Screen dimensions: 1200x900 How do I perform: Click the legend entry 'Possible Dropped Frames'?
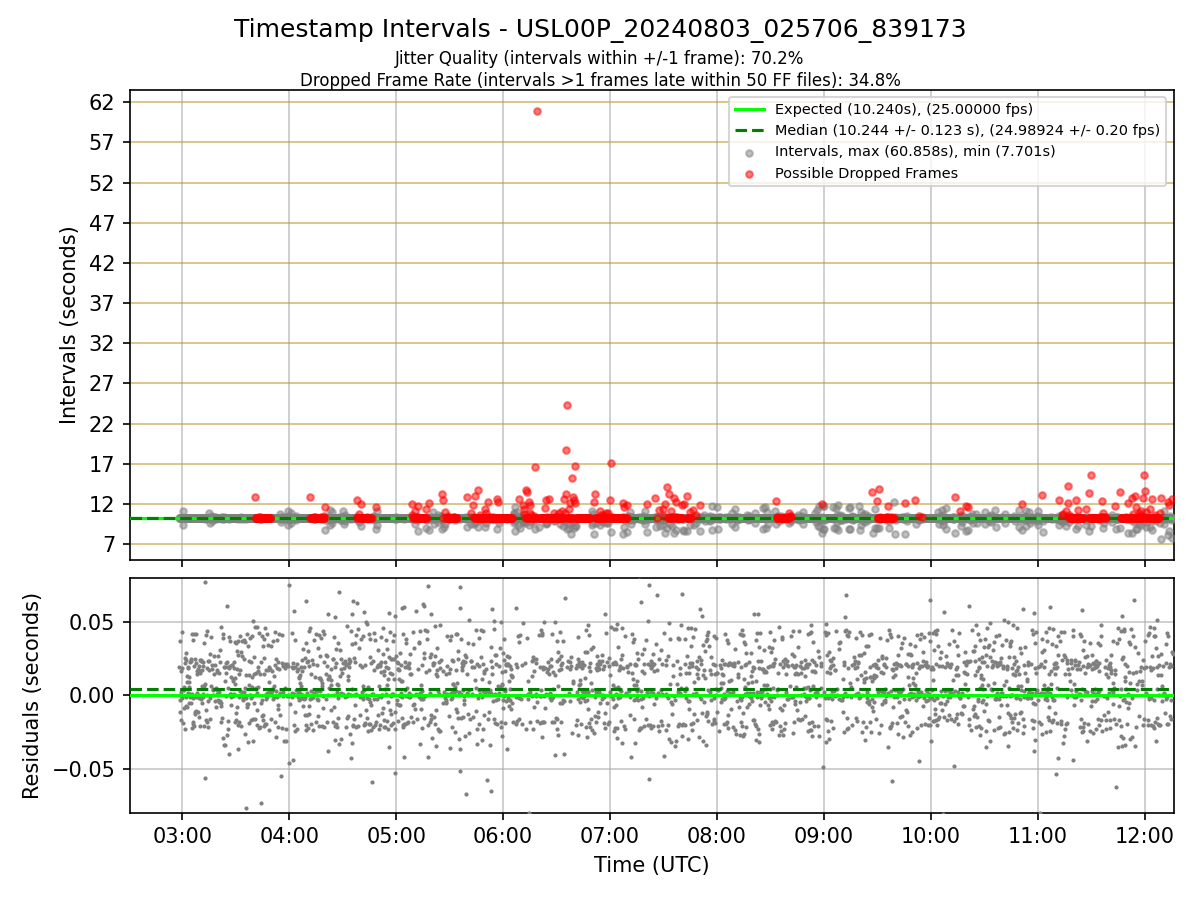(x=866, y=173)
